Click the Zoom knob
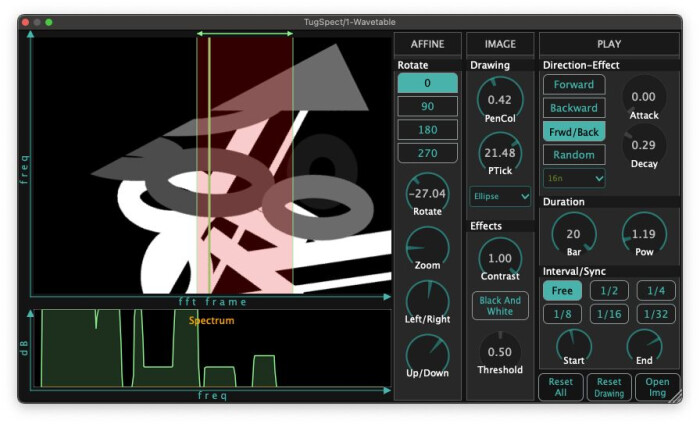 point(427,247)
